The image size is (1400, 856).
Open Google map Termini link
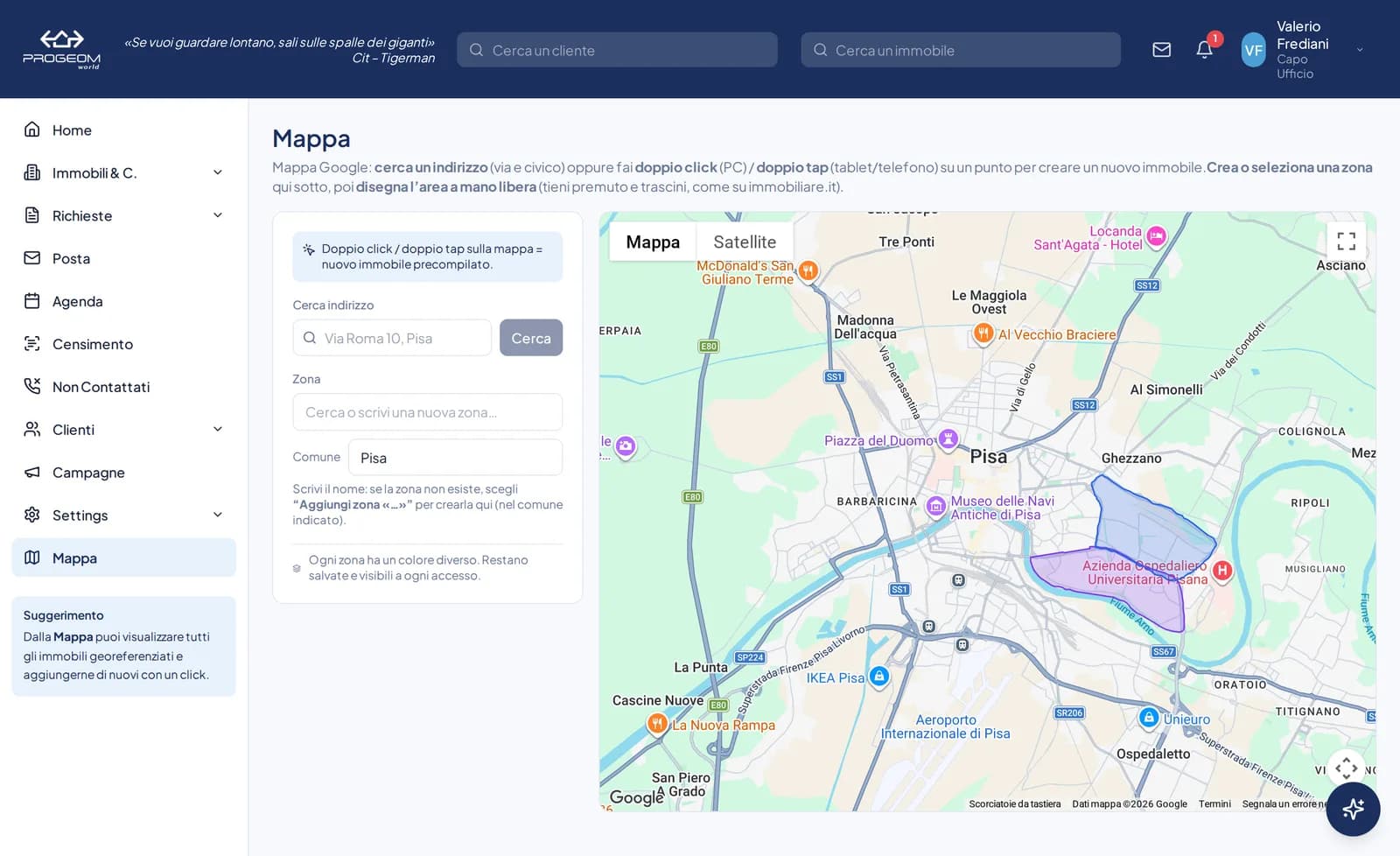[1214, 803]
